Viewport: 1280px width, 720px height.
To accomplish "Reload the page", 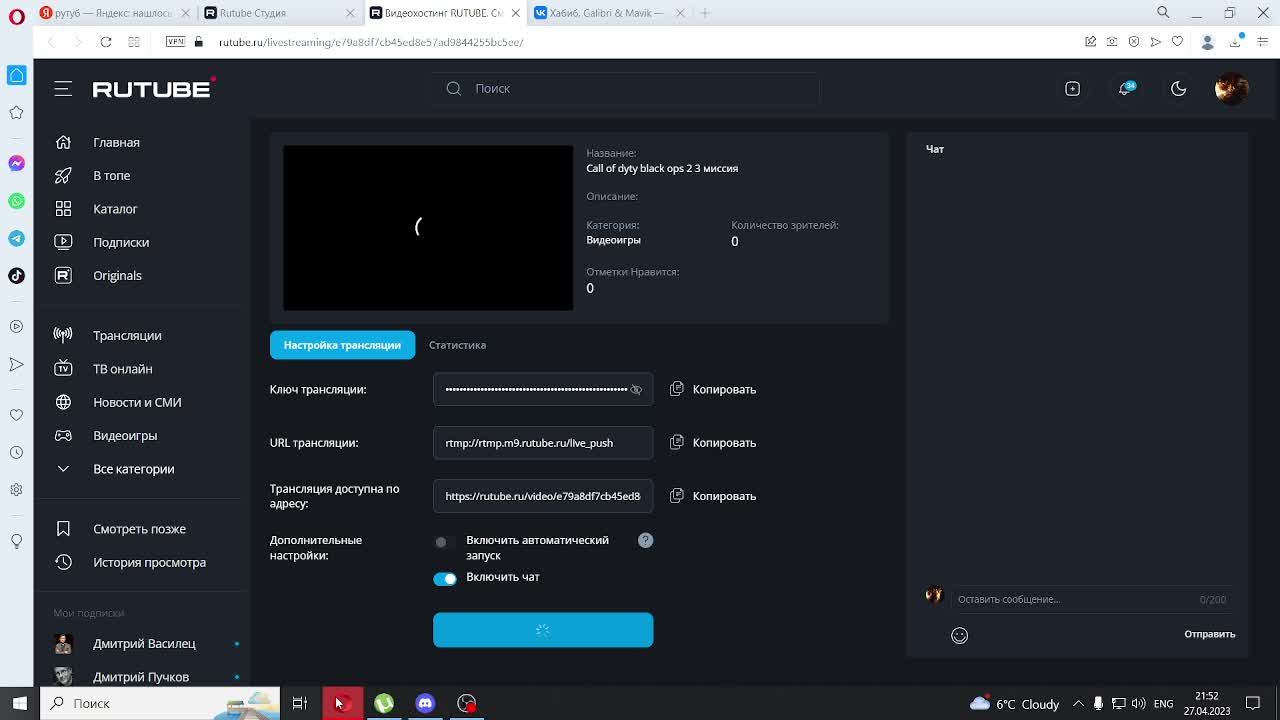I will (x=105, y=42).
